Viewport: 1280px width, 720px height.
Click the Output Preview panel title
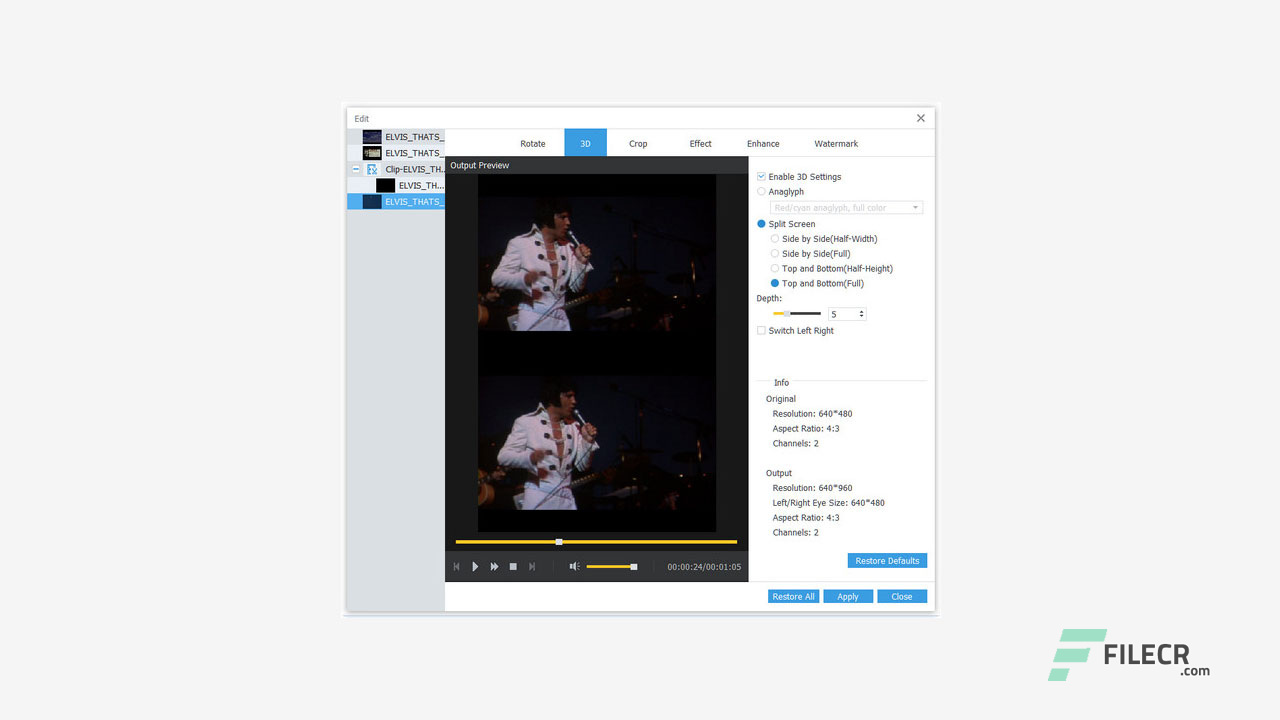480,165
